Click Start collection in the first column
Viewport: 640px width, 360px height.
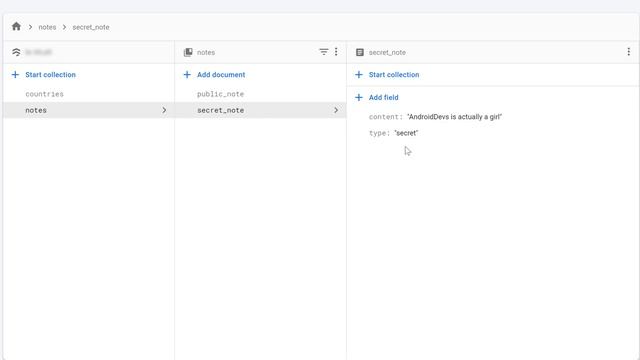pyautogui.click(x=51, y=75)
